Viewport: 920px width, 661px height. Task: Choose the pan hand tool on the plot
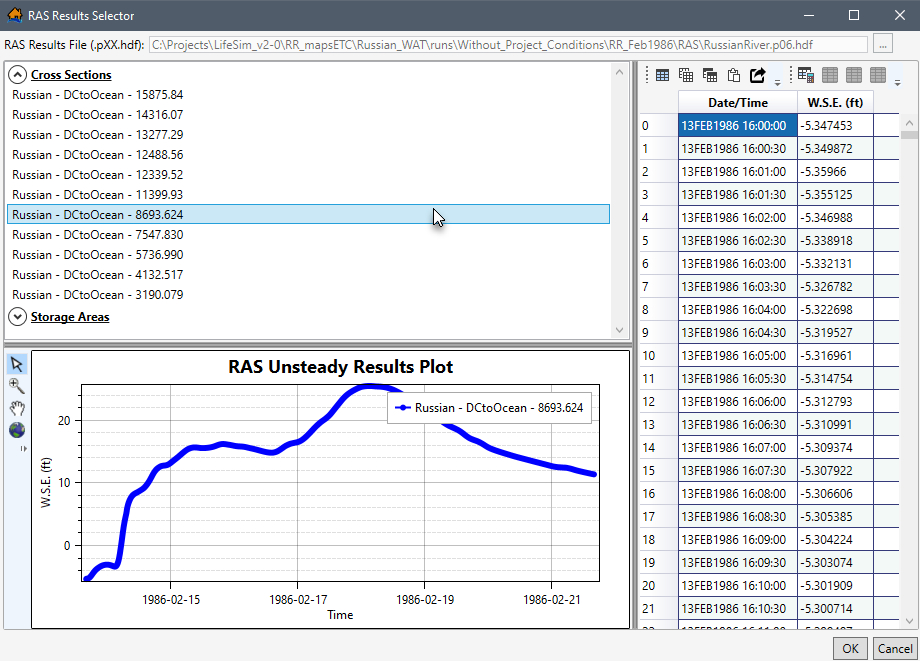coord(17,408)
